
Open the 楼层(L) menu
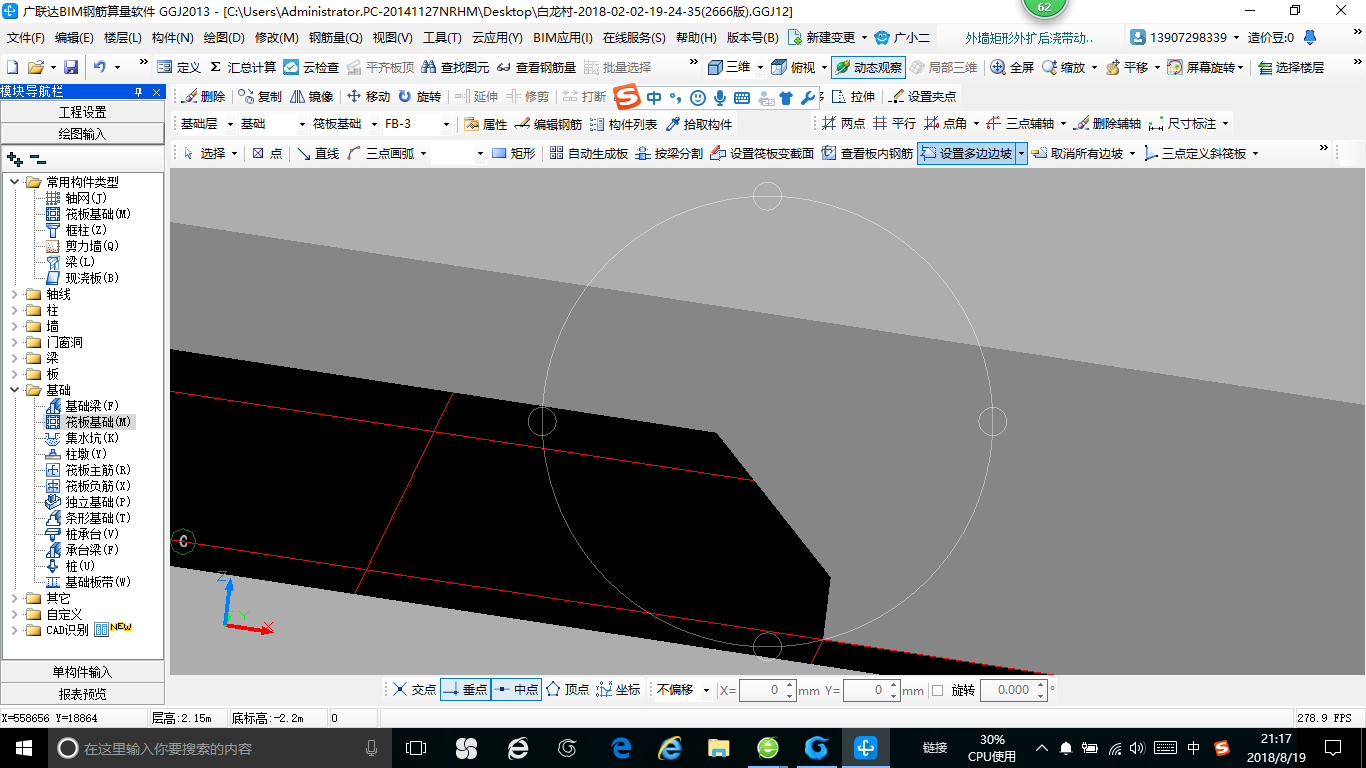[x=123, y=38]
